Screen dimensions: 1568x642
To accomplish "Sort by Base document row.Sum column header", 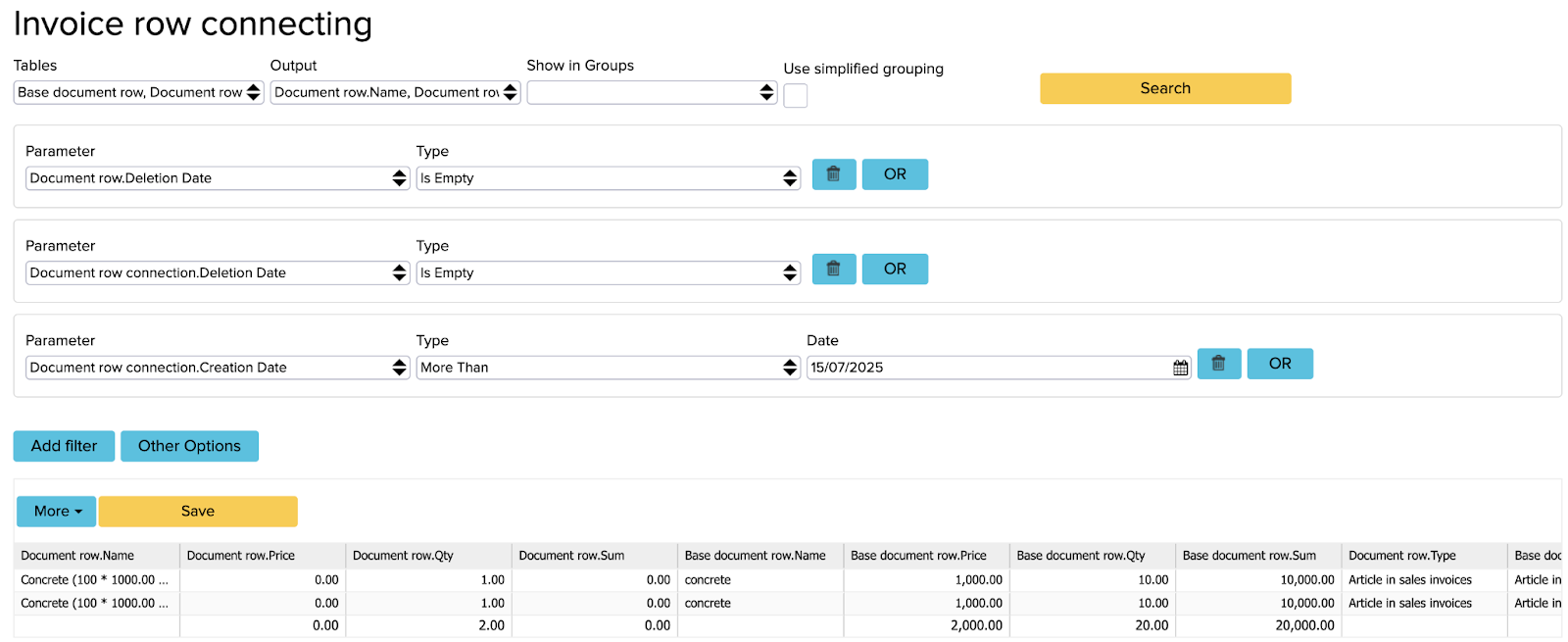I will click(1249, 556).
